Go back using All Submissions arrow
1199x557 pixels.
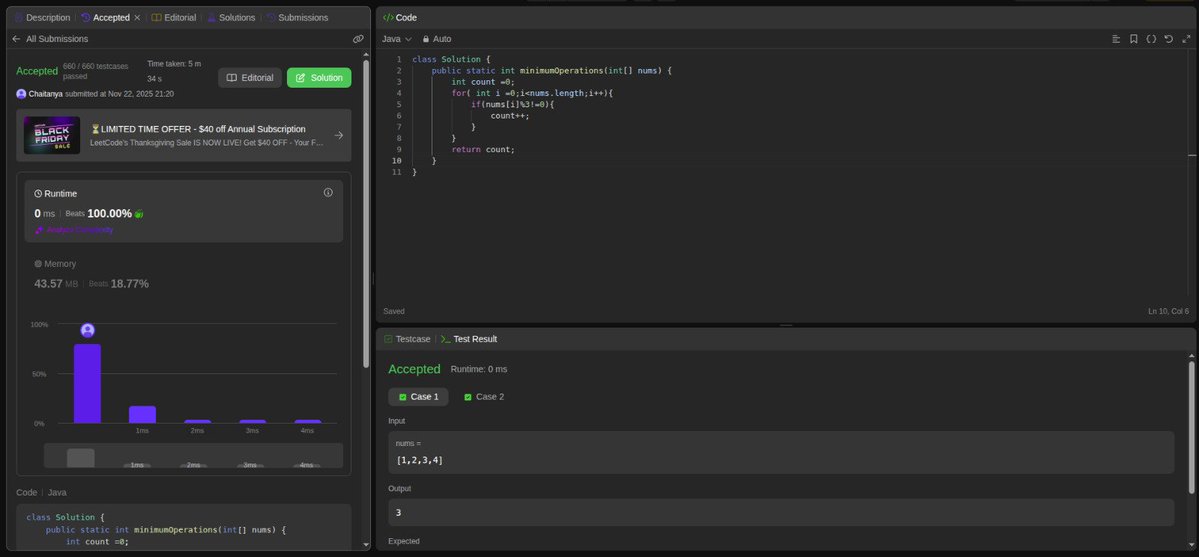point(16,39)
